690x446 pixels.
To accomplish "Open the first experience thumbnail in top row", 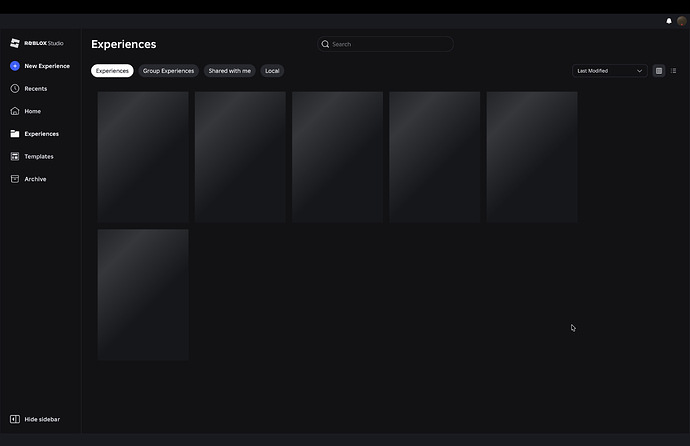I will (143, 157).
